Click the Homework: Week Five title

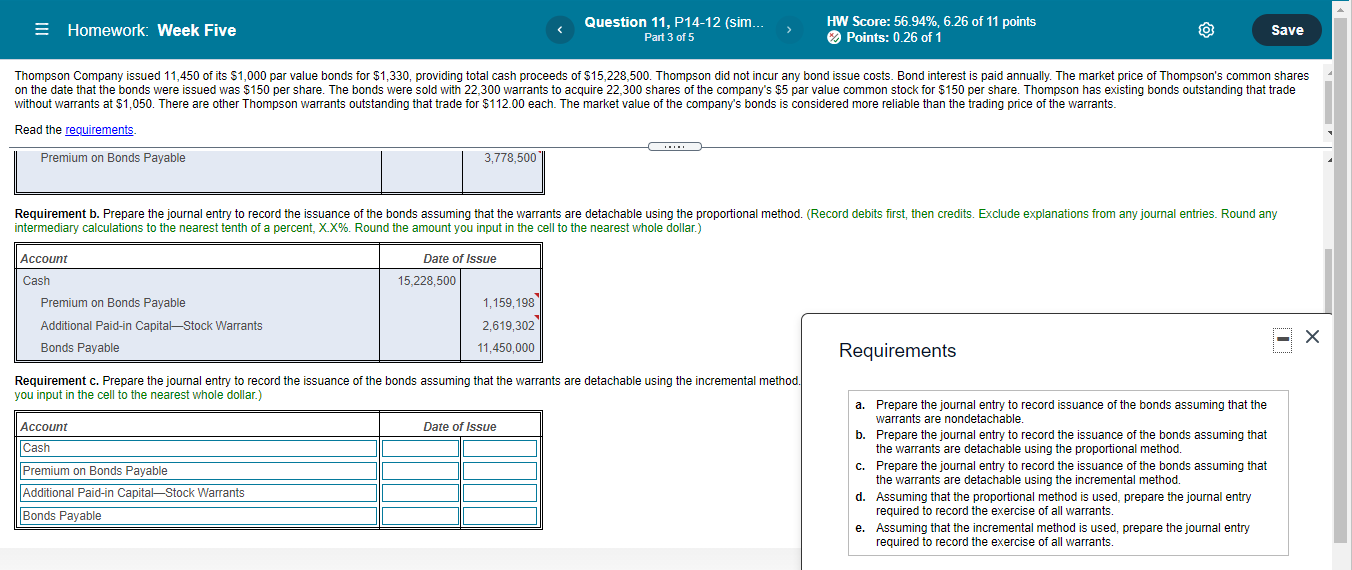click(x=152, y=30)
